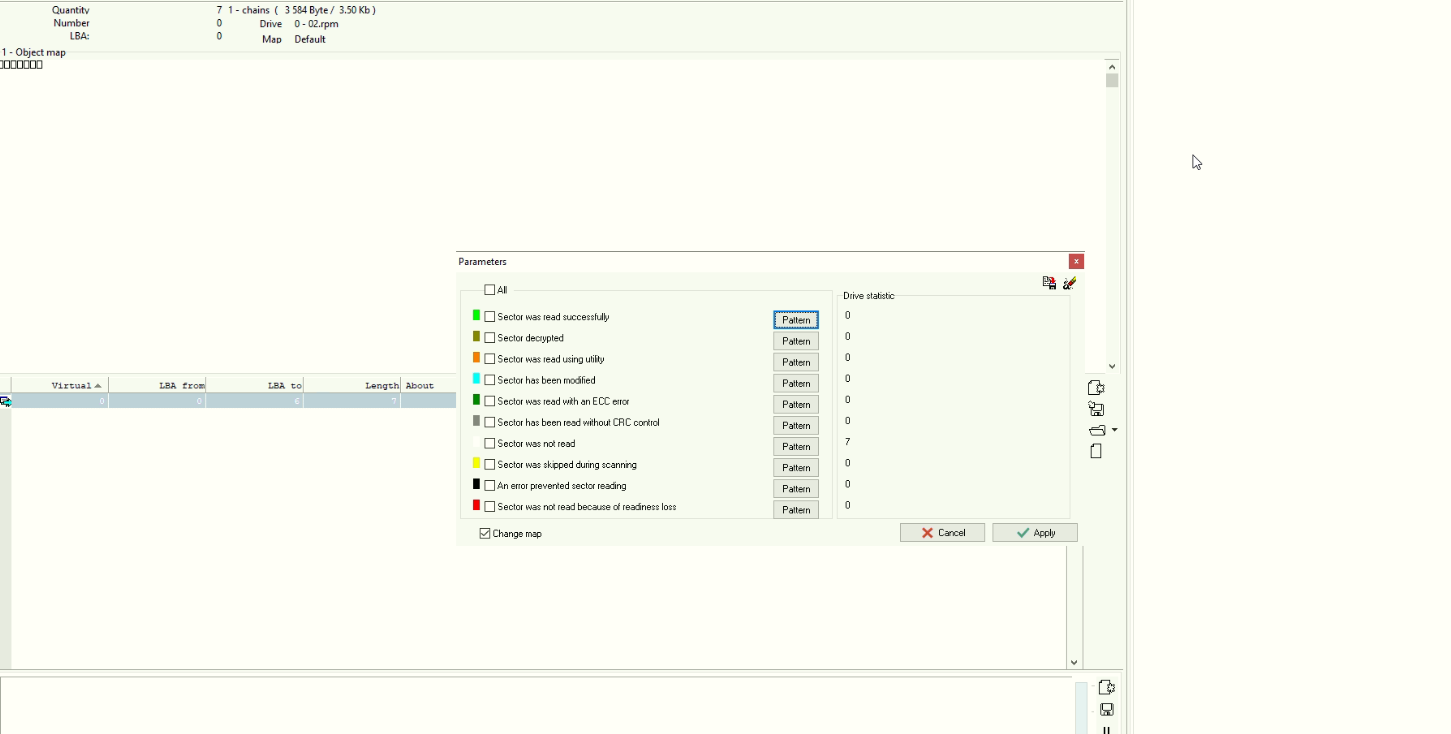Image resolution: width=1451 pixels, height=734 pixels.
Task: Check 'Sector was skipped during scanning'
Action: pos(489,464)
